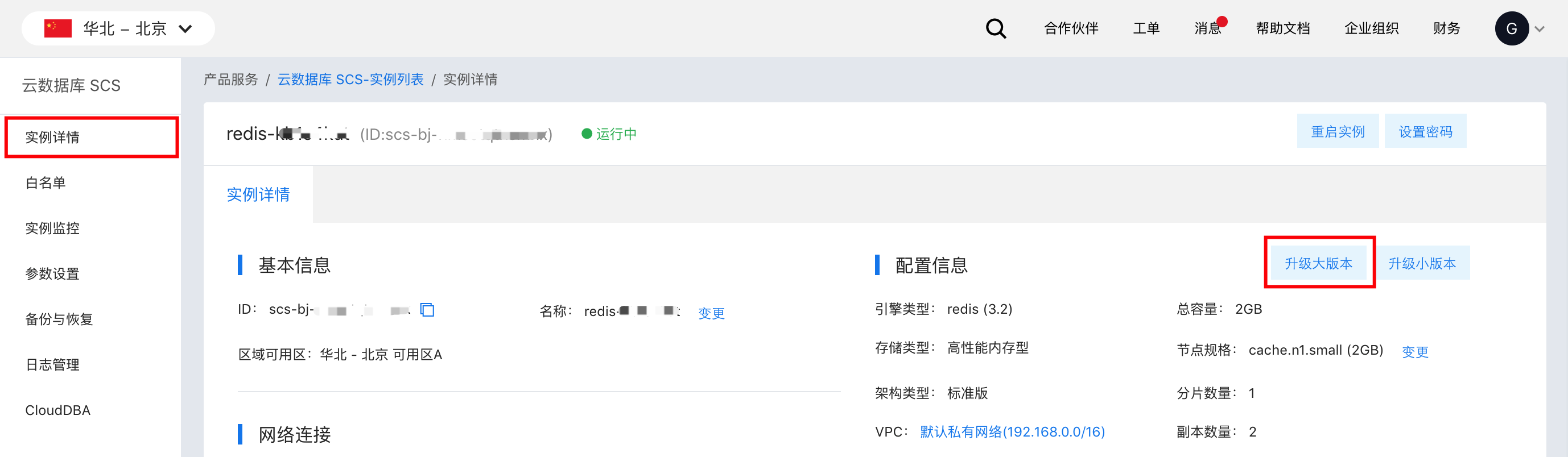Open CloudDBA in the sidebar
The image size is (1568, 457).
tap(58, 410)
